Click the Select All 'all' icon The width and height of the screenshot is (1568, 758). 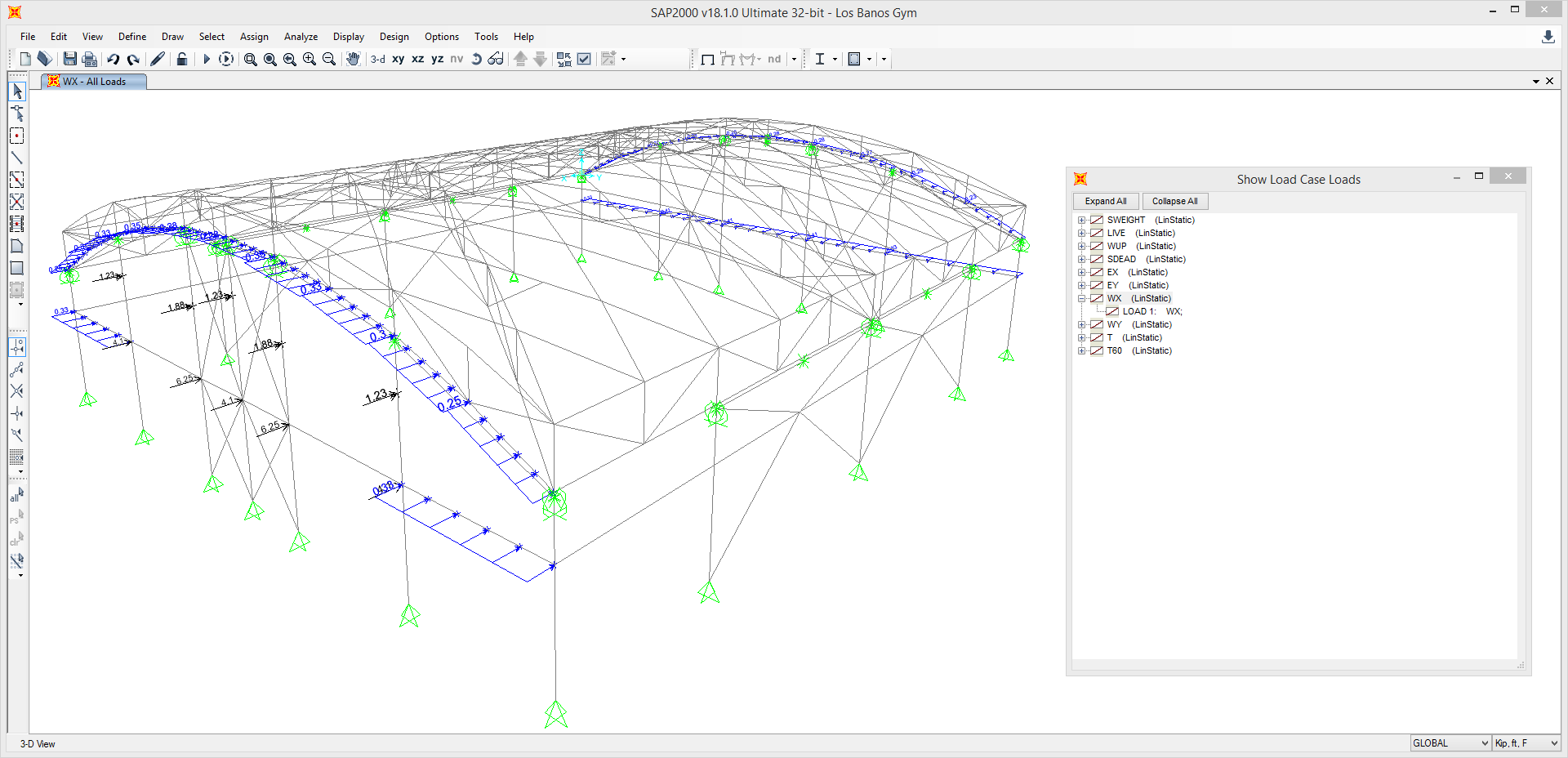[17, 495]
